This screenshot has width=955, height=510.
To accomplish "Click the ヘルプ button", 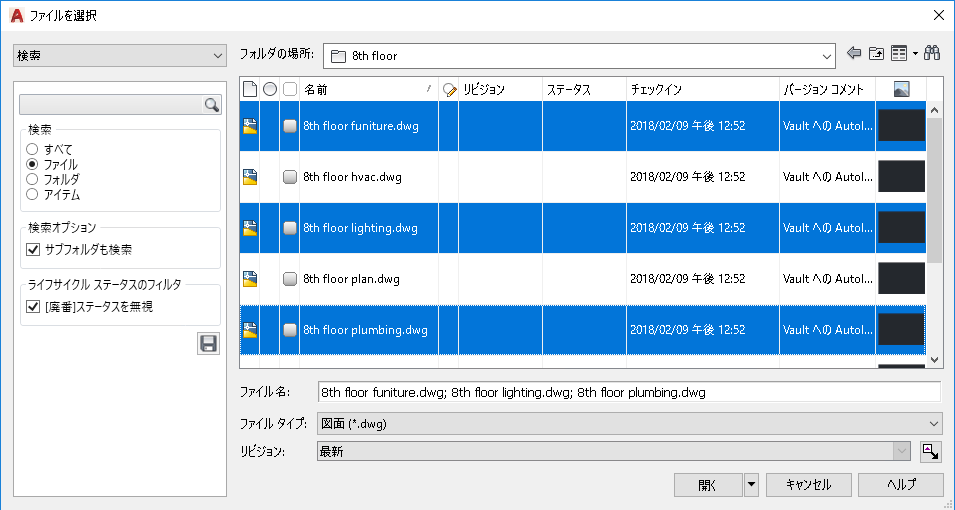I will (x=901, y=485).
